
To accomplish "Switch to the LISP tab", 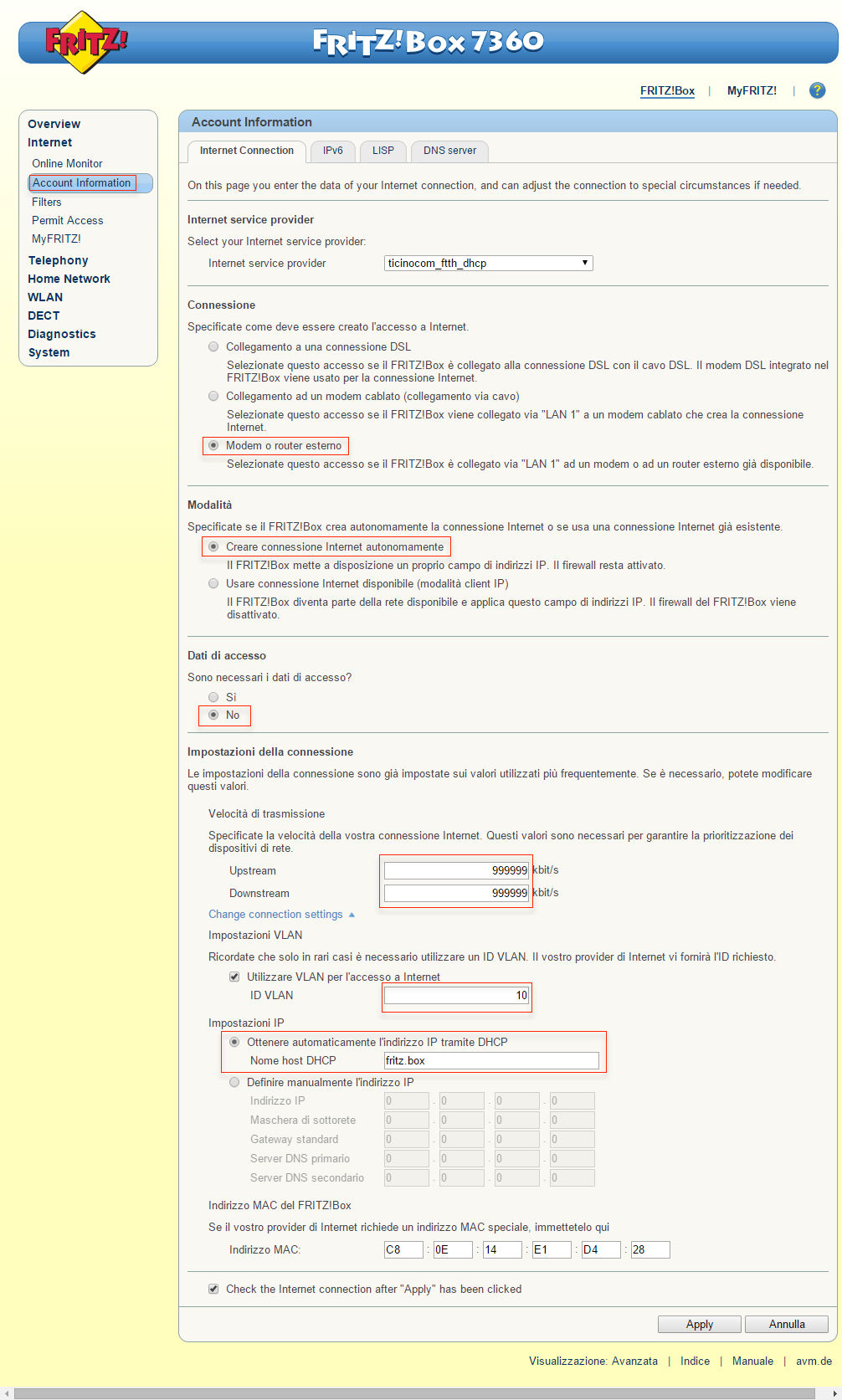I will [x=382, y=151].
